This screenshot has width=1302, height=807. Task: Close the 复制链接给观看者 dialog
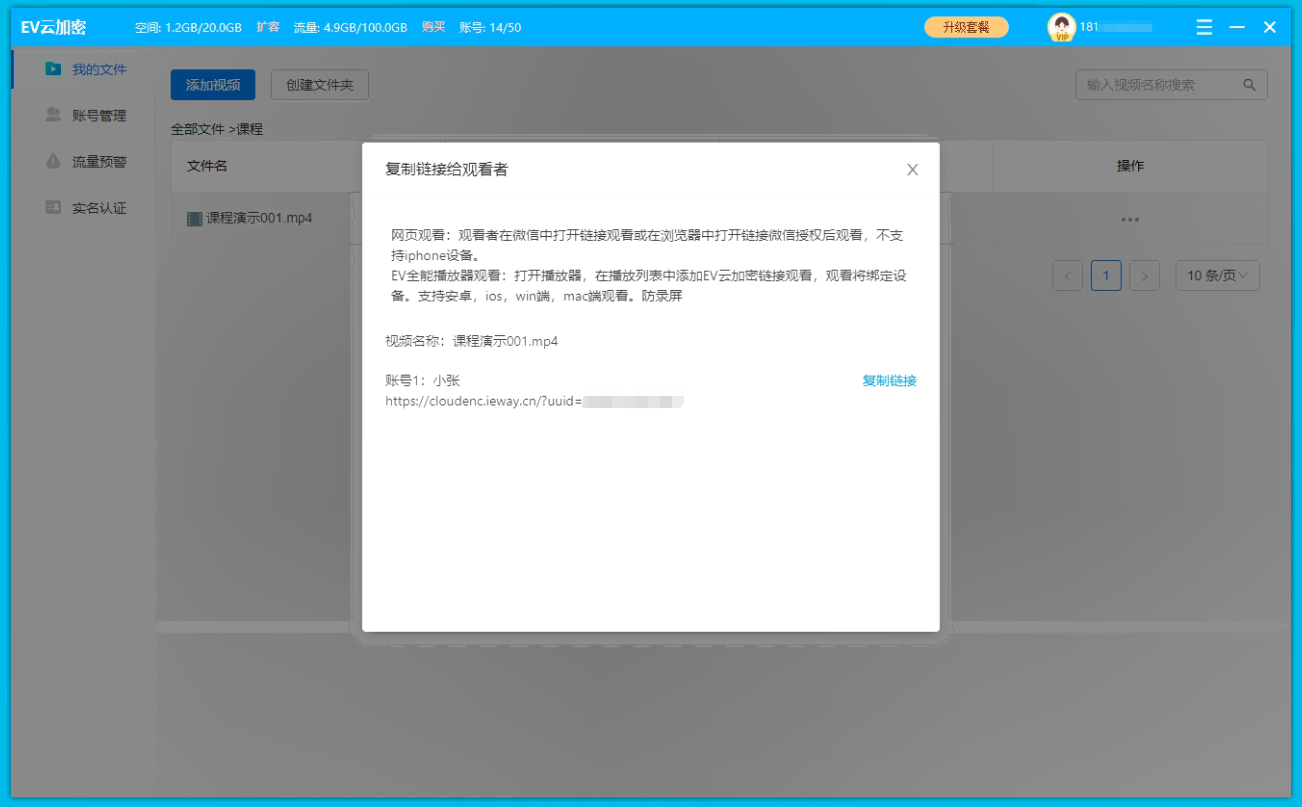[912, 170]
